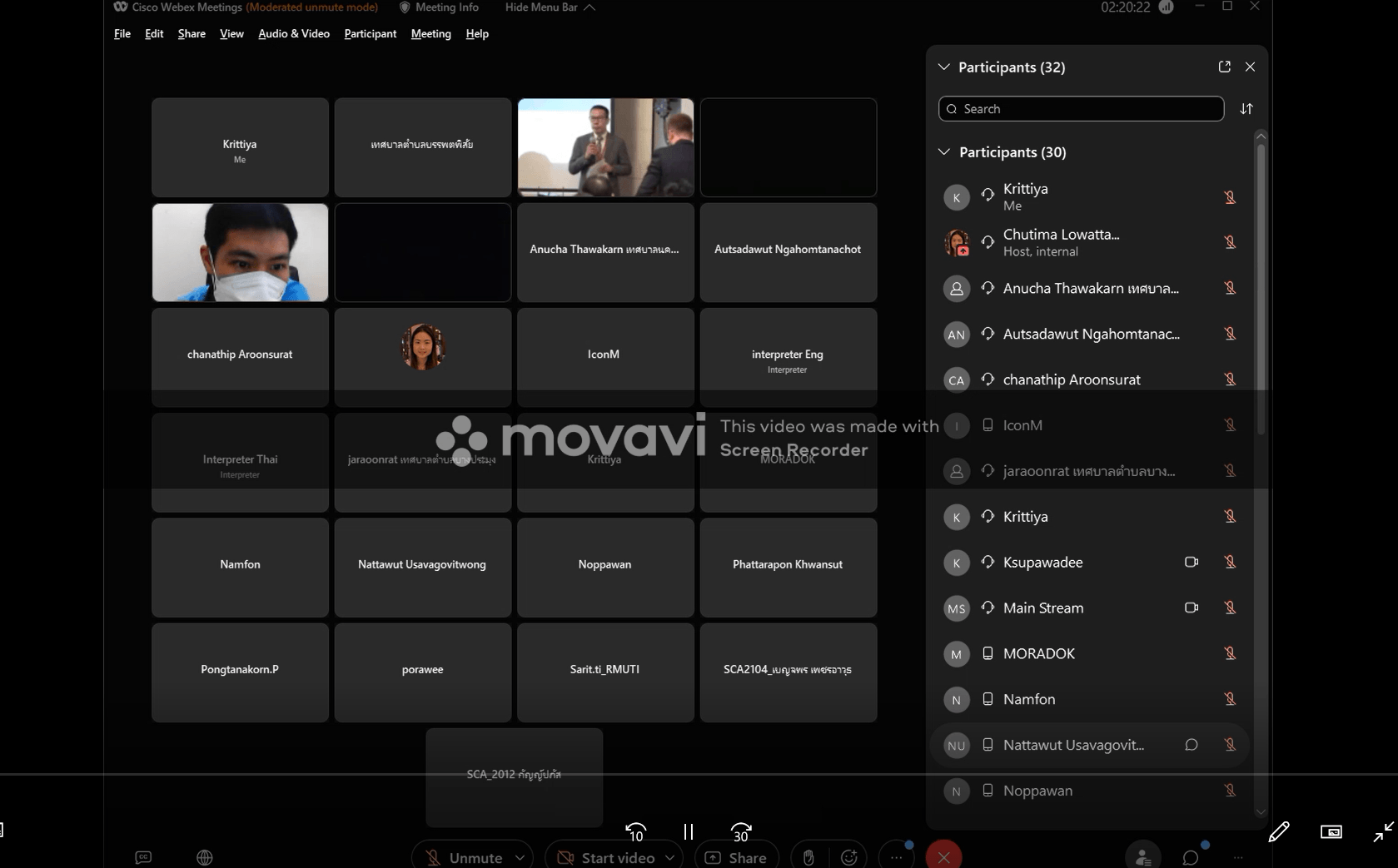Open the Unmute audio options arrow
Screen dimensions: 1398x868
[x=520, y=857]
